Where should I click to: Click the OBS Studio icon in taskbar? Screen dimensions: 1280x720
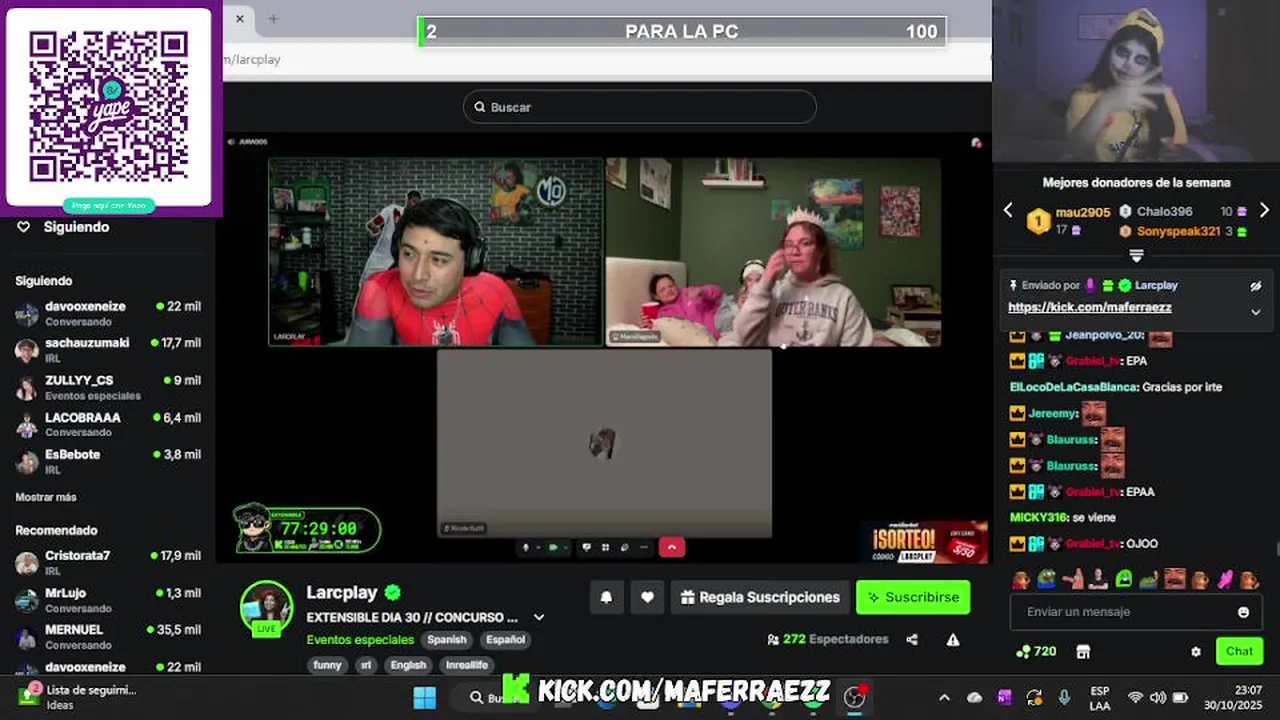[854, 697]
